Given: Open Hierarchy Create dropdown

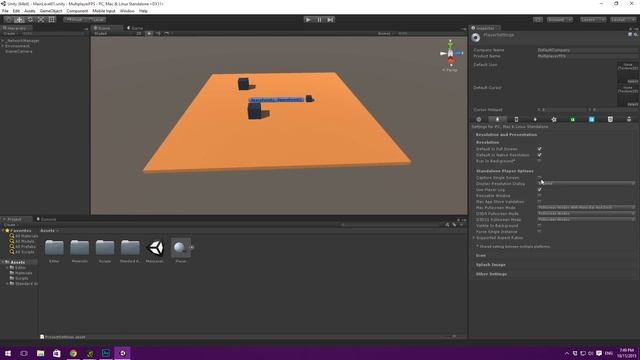Looking at the screenshot, I should coord(10,33).
